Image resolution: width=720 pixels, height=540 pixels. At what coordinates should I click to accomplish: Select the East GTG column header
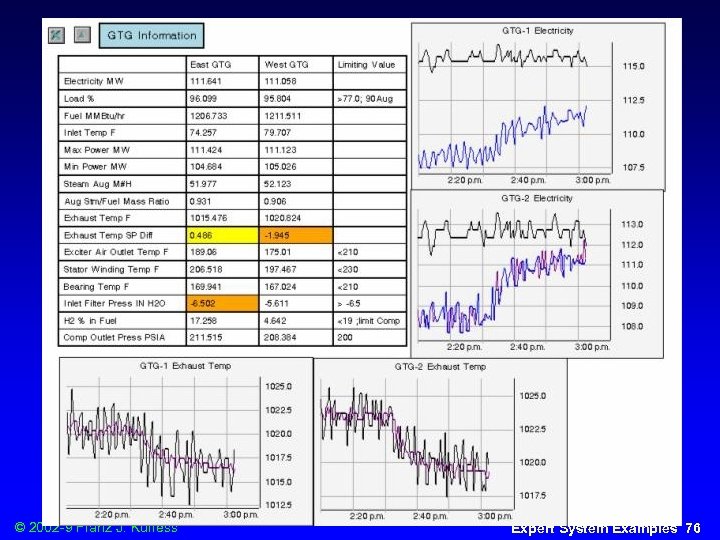[210, 65]
